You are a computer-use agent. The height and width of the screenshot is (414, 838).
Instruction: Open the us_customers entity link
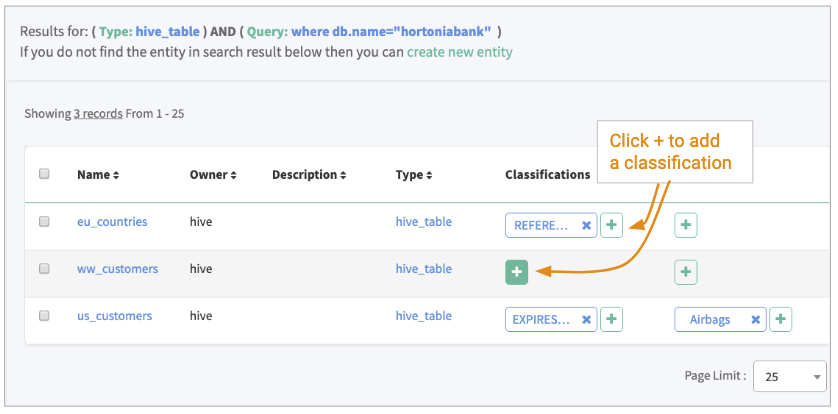pyautogui.click(x=114, y=316)
